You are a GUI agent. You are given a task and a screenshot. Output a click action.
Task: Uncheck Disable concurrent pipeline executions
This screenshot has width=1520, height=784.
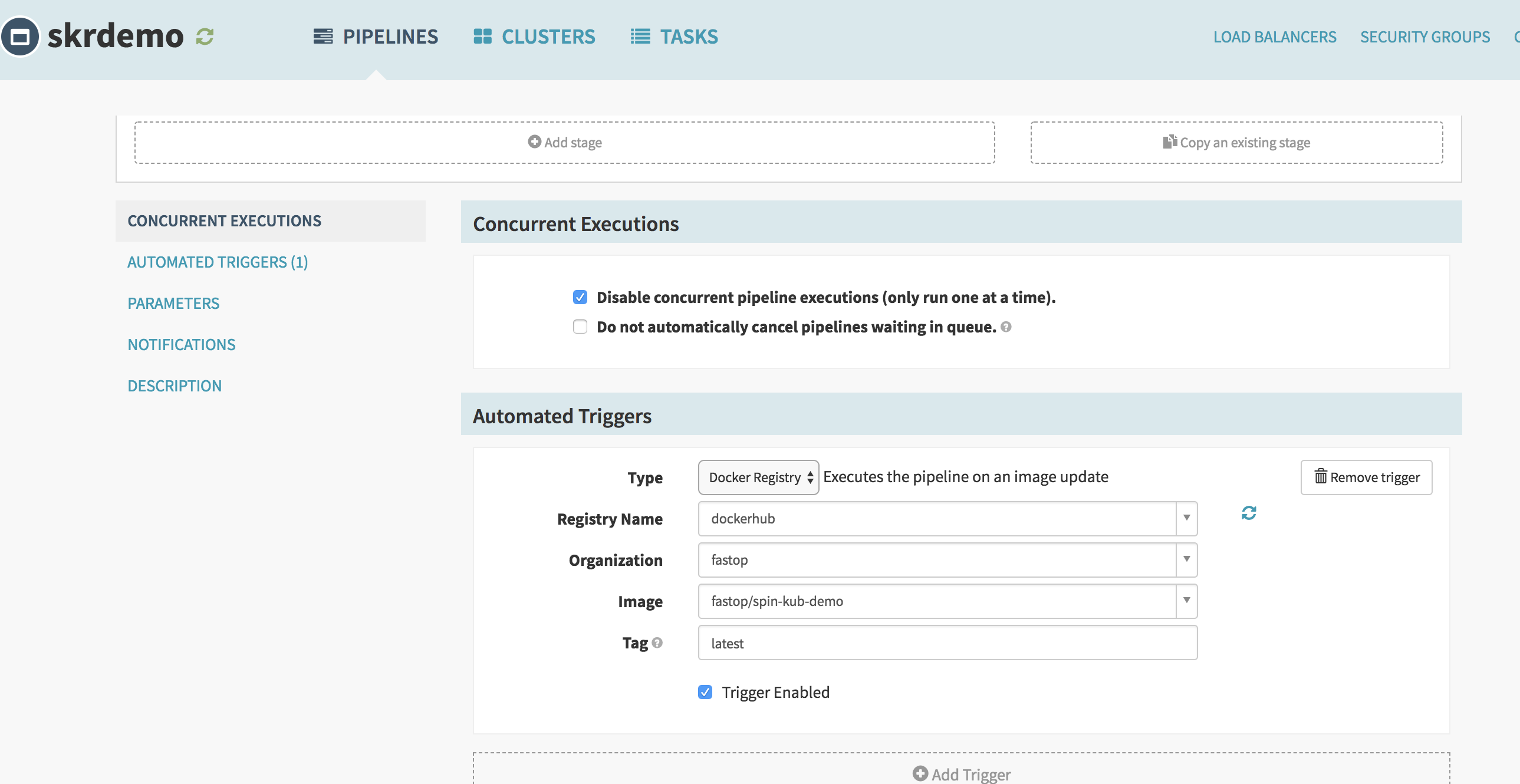580,297
